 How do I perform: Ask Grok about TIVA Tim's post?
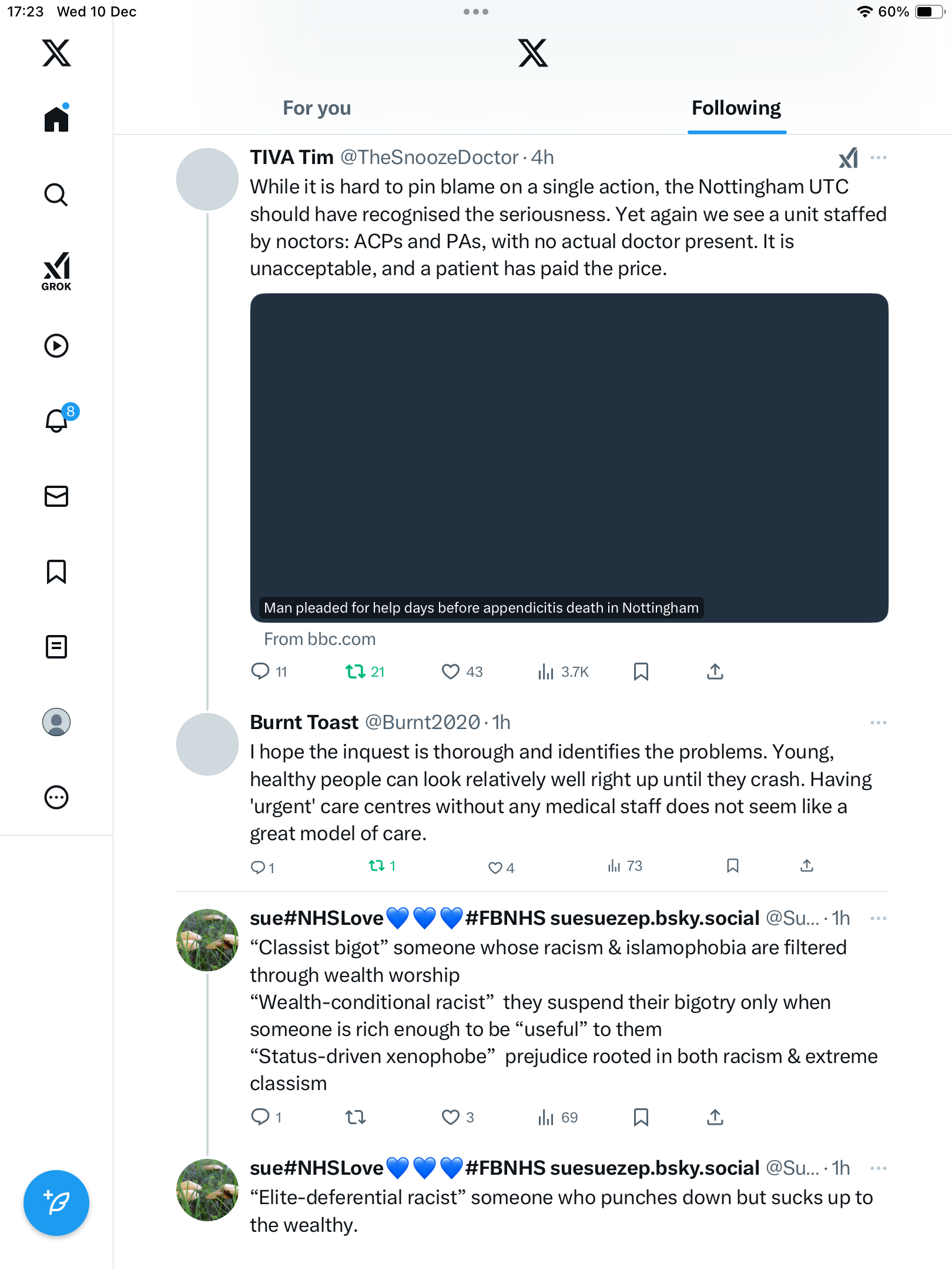[848, 158]
